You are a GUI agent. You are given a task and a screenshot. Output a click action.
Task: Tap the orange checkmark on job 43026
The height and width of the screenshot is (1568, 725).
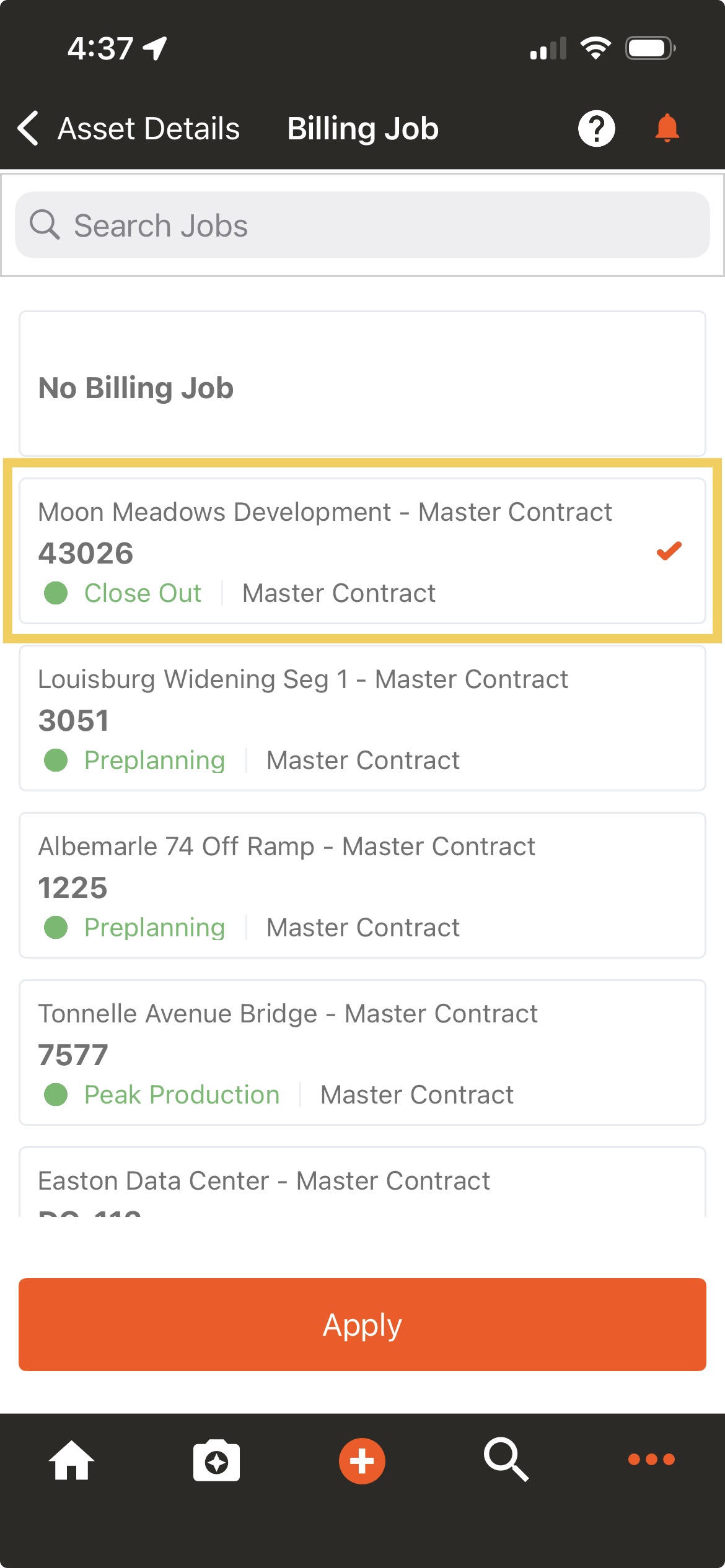[x=669, y=551]
